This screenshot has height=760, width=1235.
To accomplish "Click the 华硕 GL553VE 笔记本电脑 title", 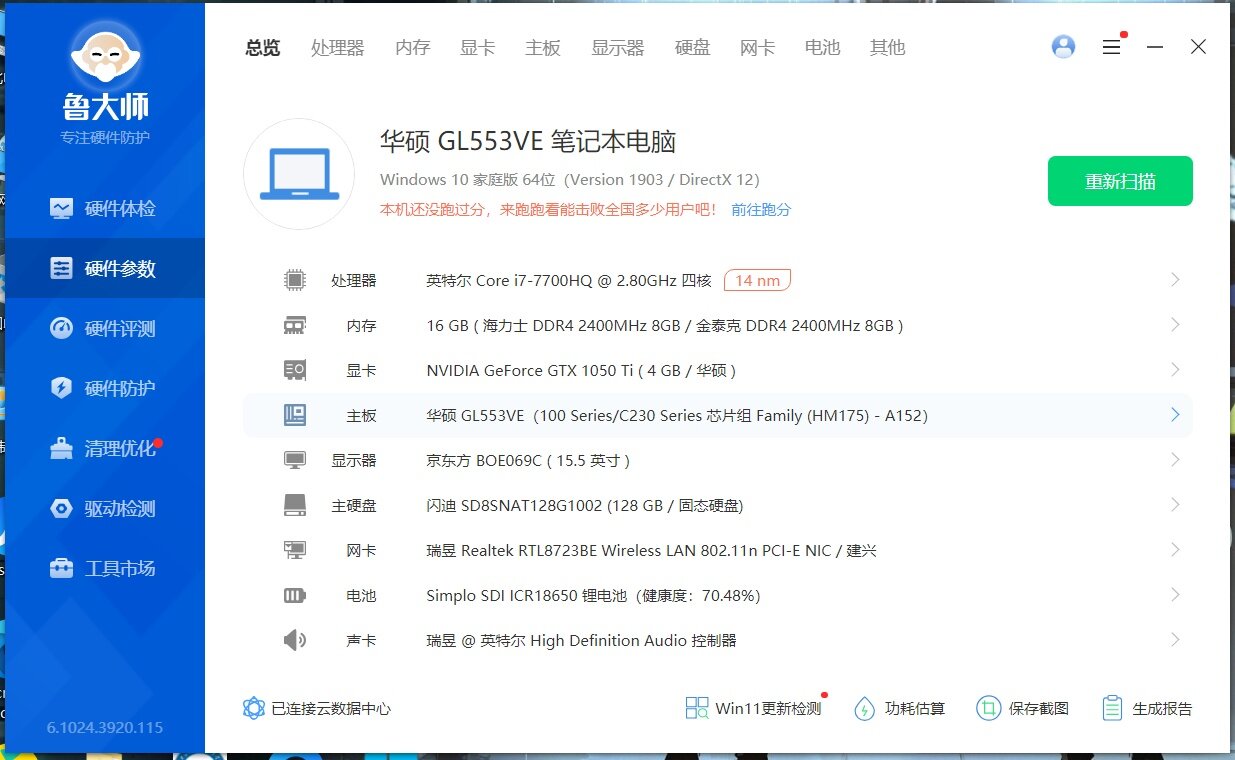I will 528,141.
